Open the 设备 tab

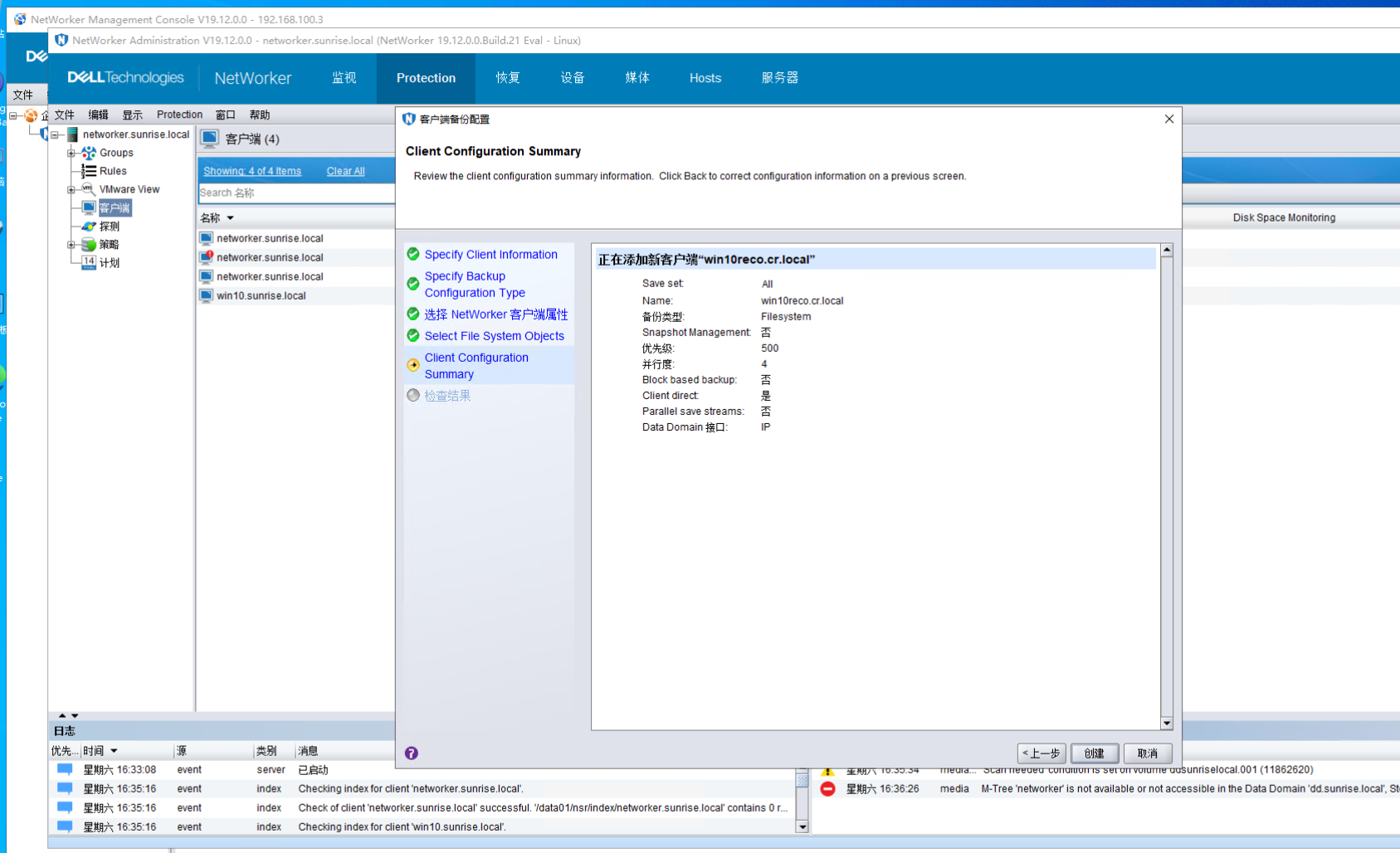tap(573, 78)
